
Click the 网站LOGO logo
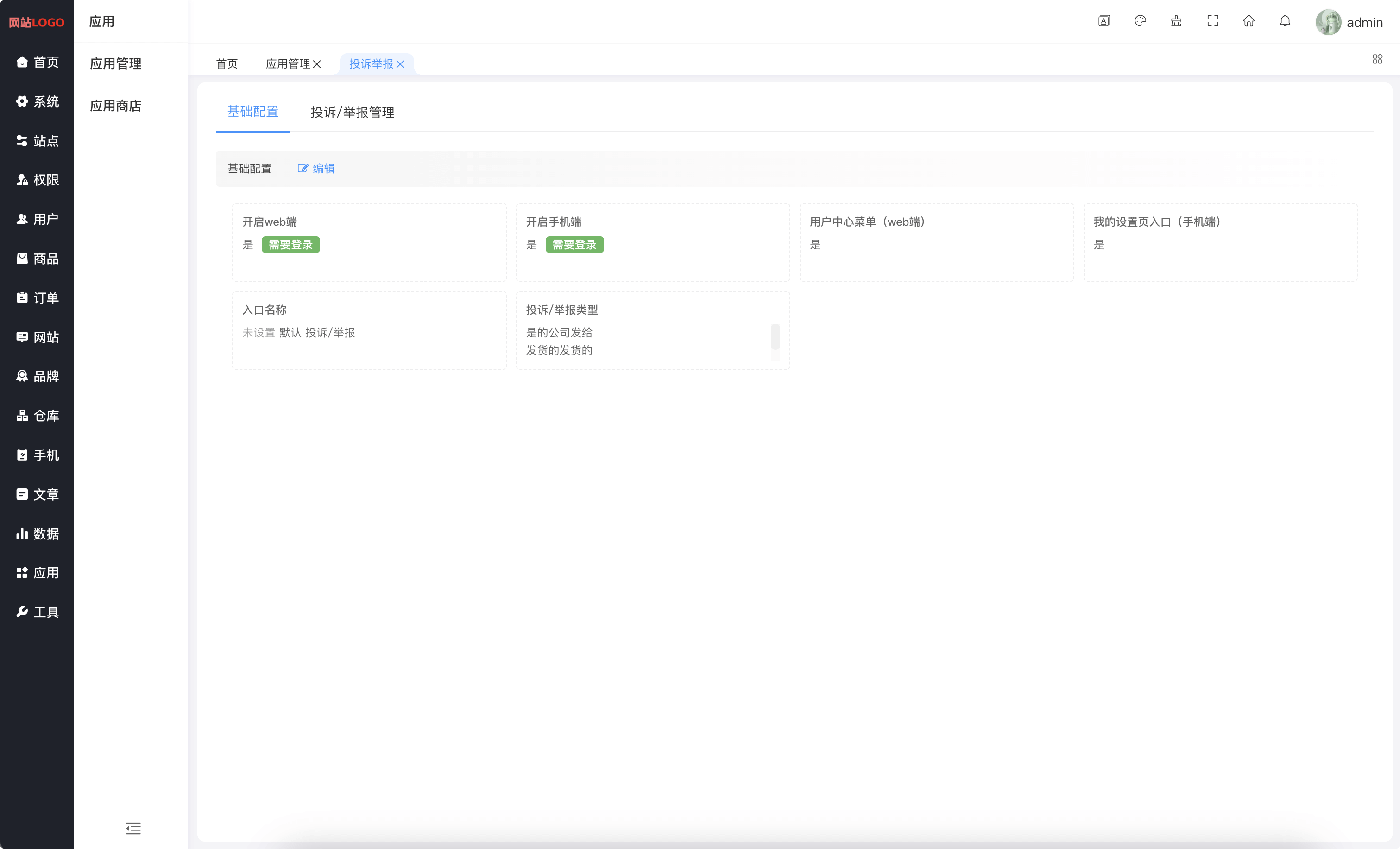[x=36, y=22]
